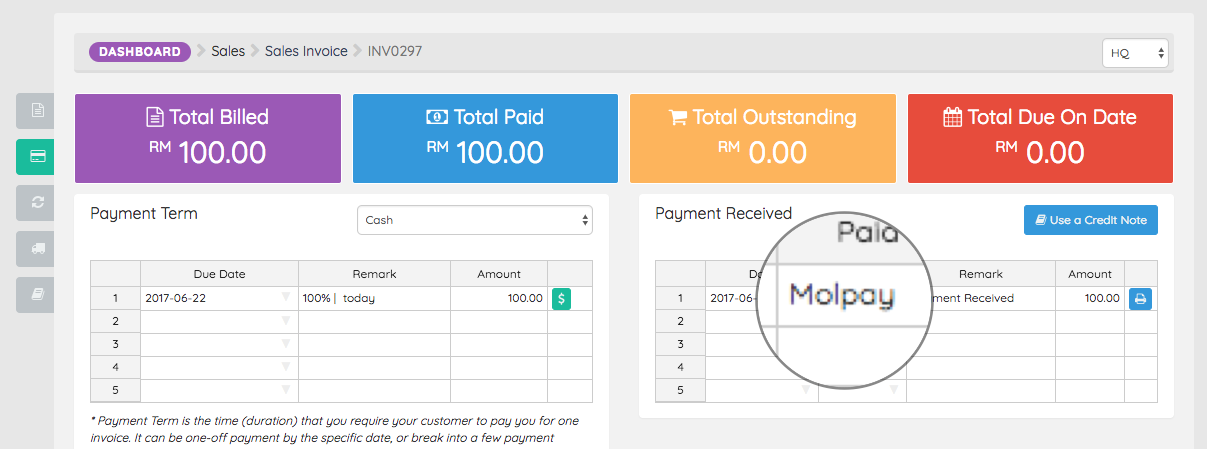Print the Payment Received row 1 receipt
The height and width of the screenshot is (449, 1207).
(x=1140, y=298)
